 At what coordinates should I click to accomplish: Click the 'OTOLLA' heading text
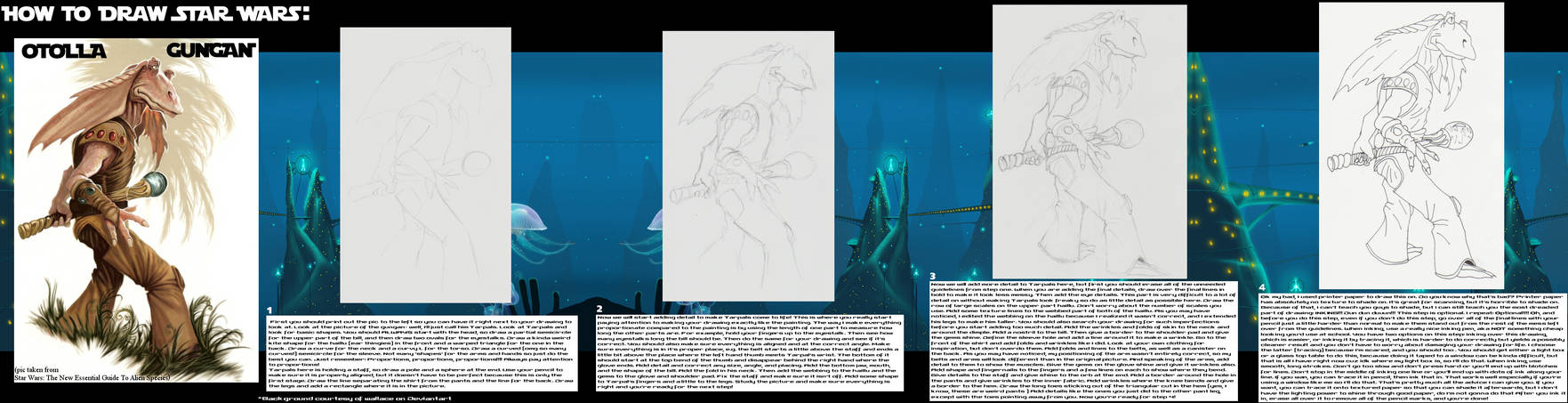coord(64,52)
